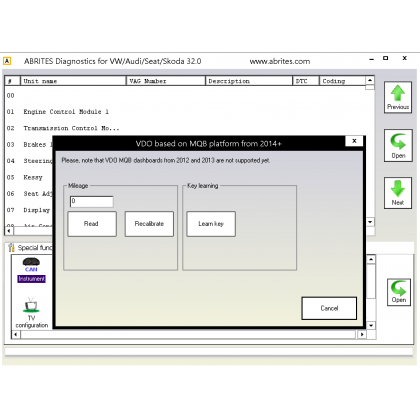Select the TV configuration icon
The image size is (420, 420).
[x=32, y=313]
